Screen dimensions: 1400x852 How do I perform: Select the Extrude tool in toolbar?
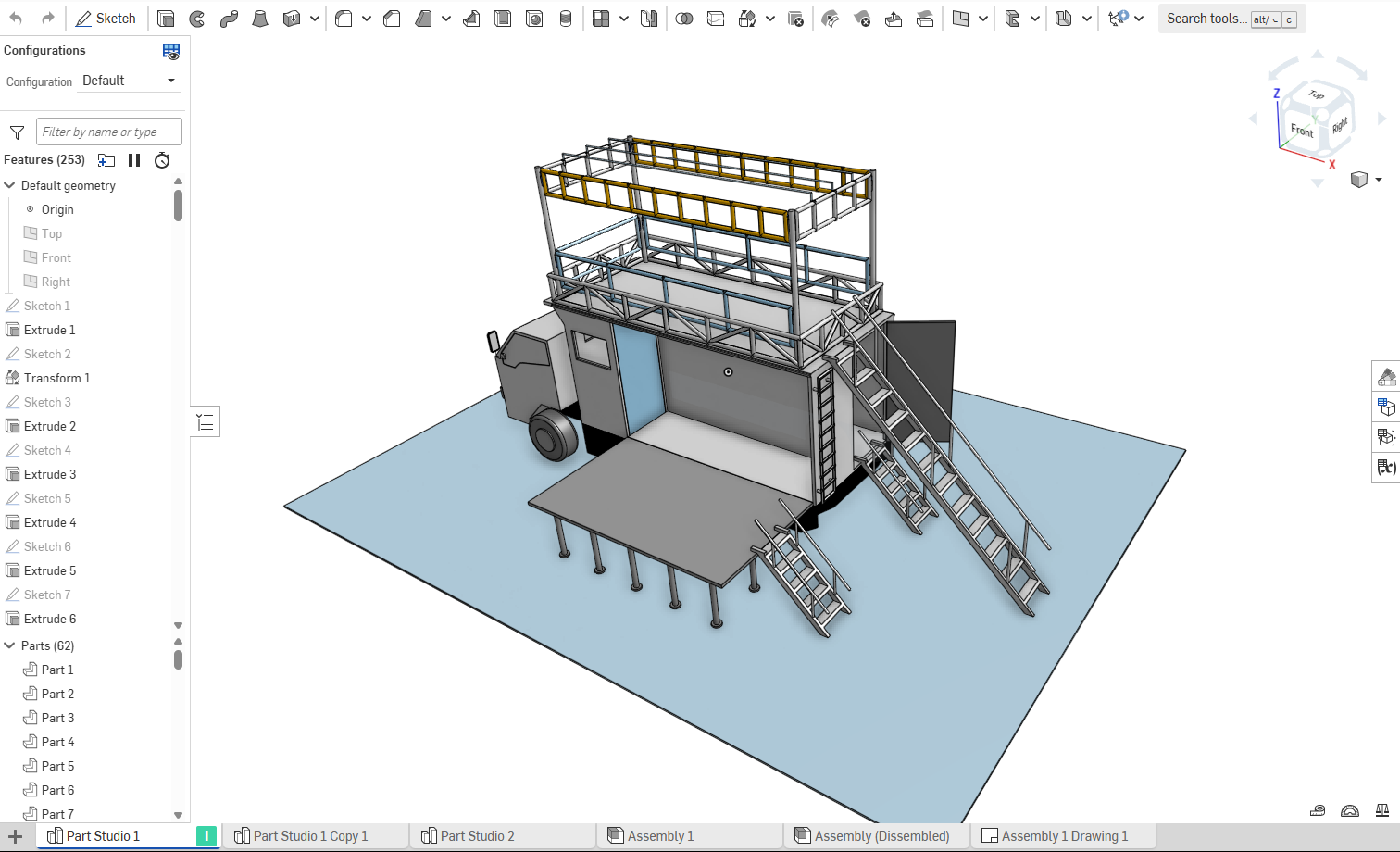[166, 19]
